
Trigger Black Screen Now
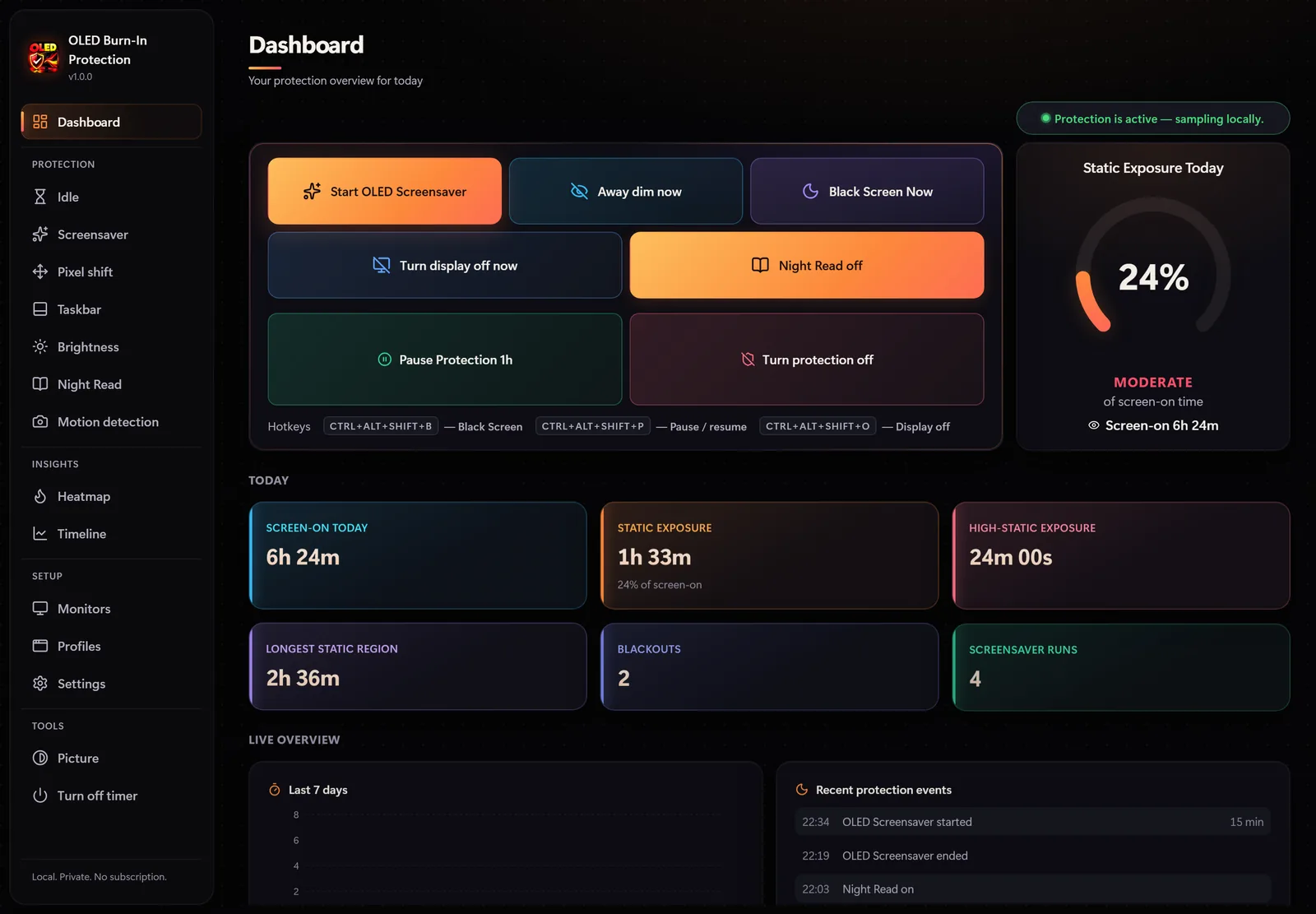tap(867, 191)
